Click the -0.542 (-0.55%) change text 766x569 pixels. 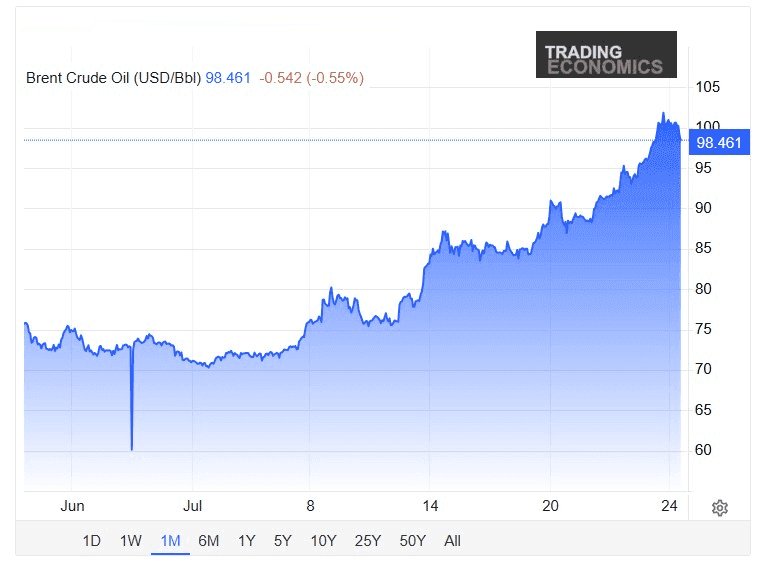click(x=312, y=78)
